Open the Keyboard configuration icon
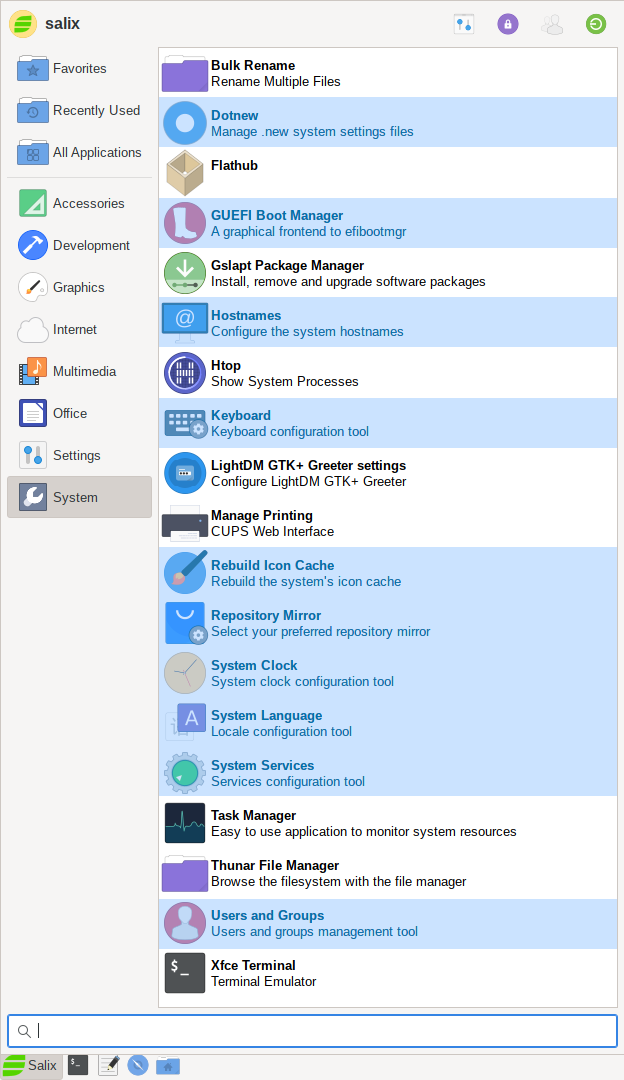Screen dimensions: 624x1080 (x=185, y=424)
